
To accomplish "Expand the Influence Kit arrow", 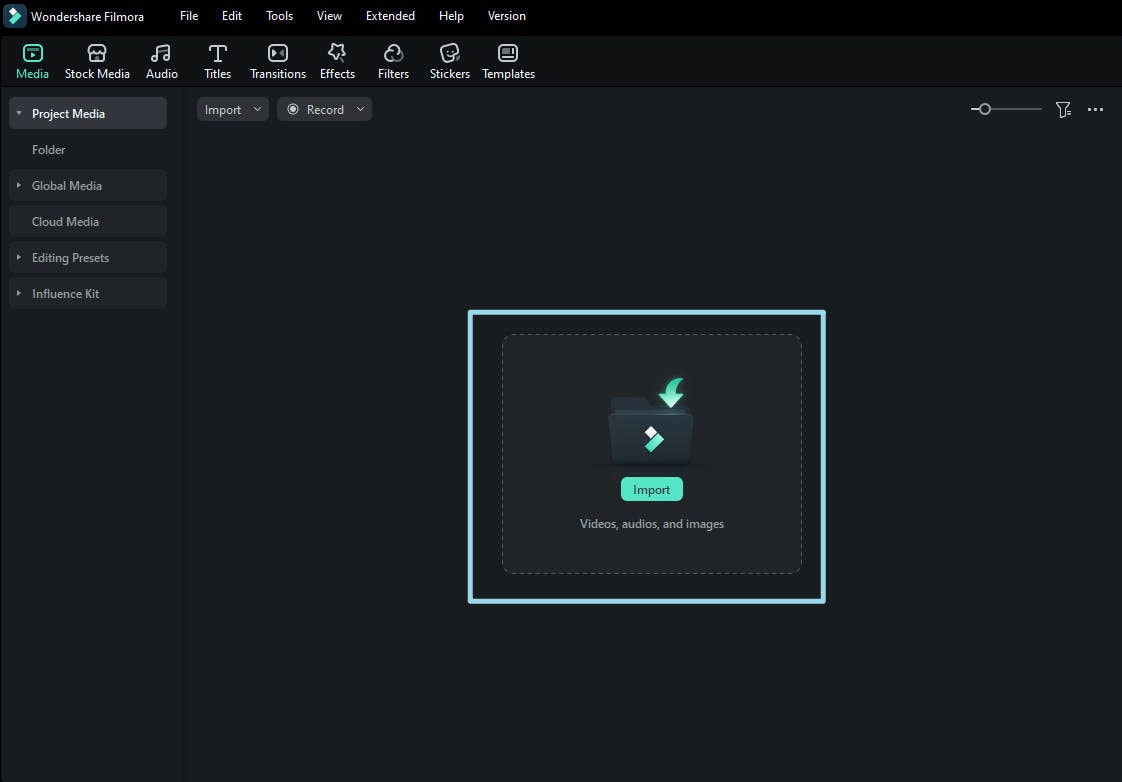I will (x=19, y=293).
